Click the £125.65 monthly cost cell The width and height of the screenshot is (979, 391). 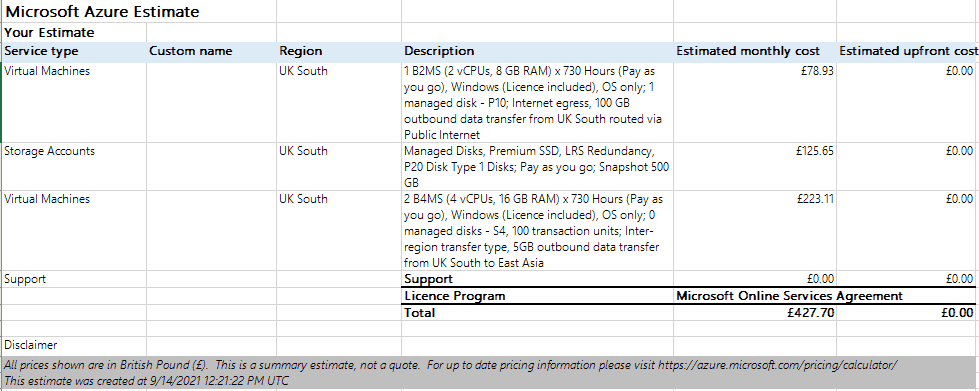pyautogui.click(x=755, y=167)
